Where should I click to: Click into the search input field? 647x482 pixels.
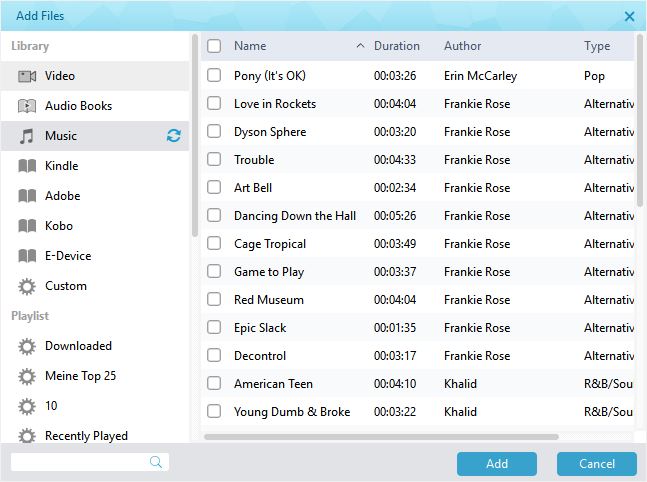tap(80, 462)
